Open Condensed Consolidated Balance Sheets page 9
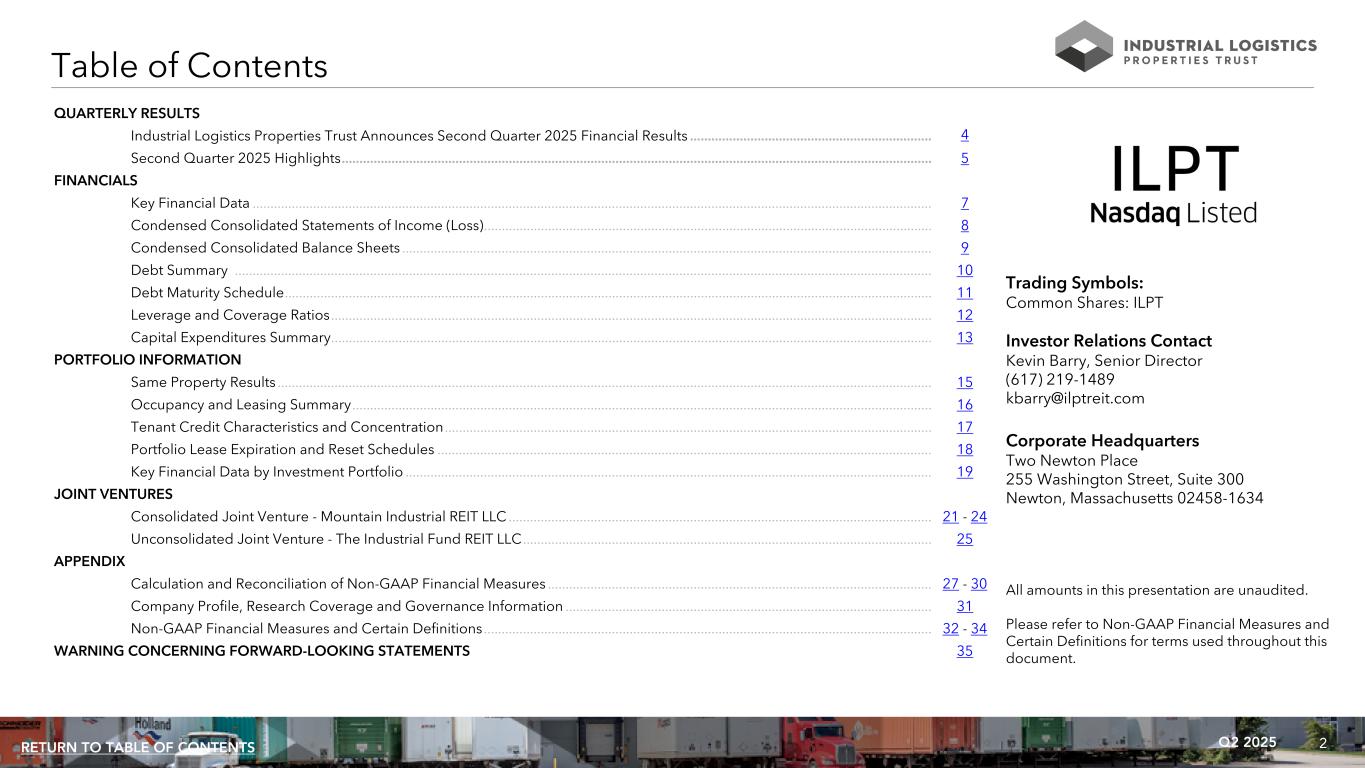This screenshot has height=768, width=1365. coord(964,248)
